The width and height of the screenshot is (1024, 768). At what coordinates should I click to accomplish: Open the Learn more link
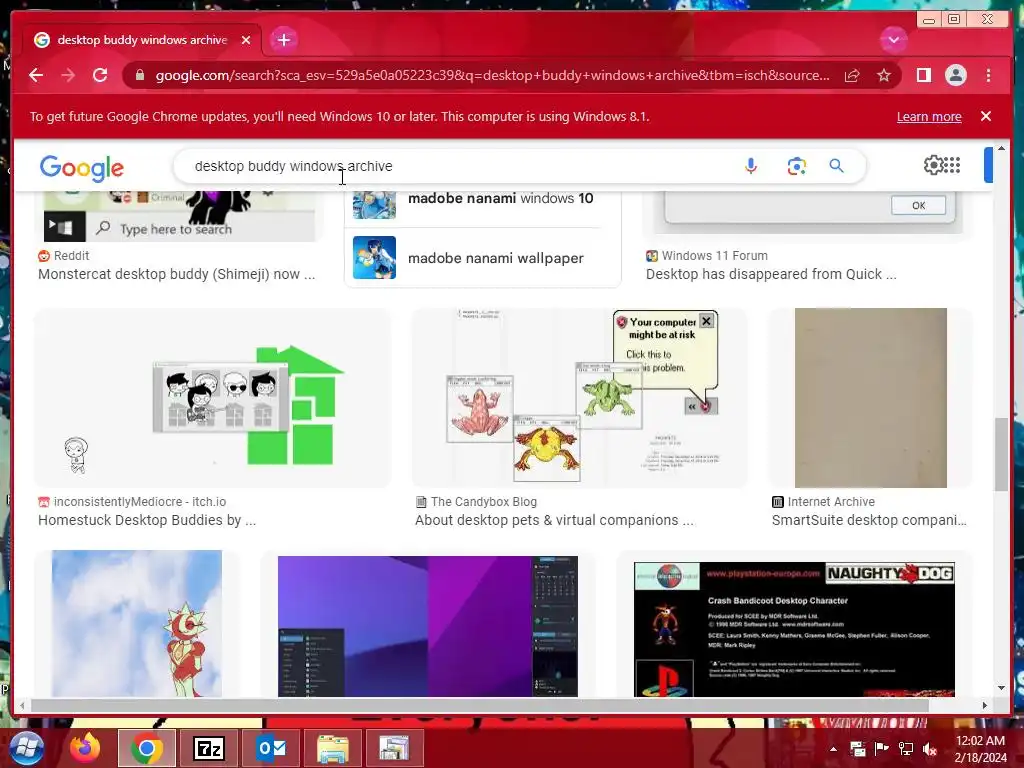coord(929,116)
